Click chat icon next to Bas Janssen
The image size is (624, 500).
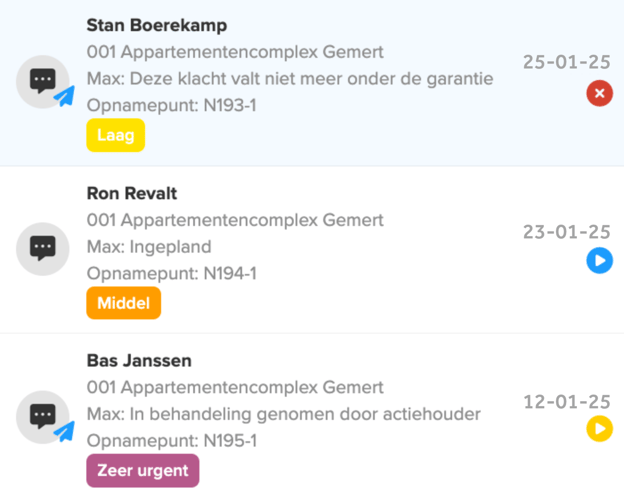42,416
